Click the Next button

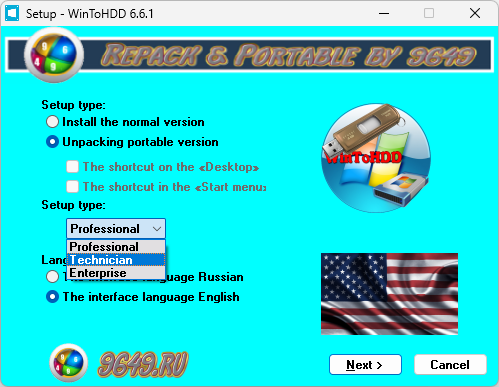pos(365,365)
